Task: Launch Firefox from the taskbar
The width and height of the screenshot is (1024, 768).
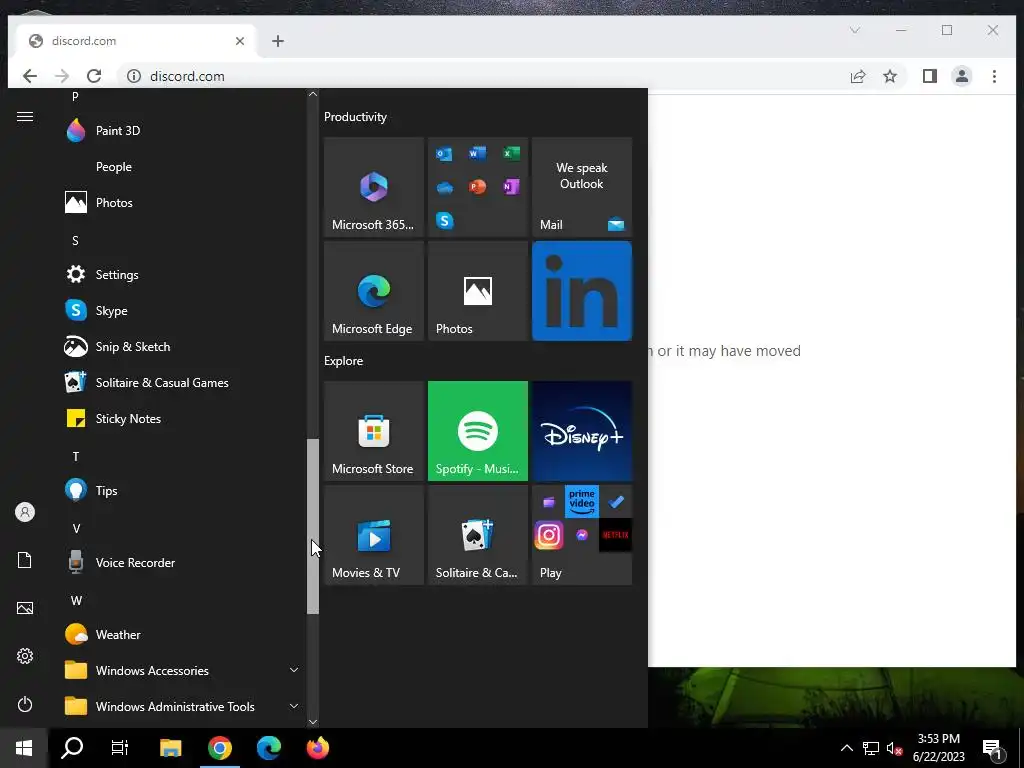Action: click(318, 748)
